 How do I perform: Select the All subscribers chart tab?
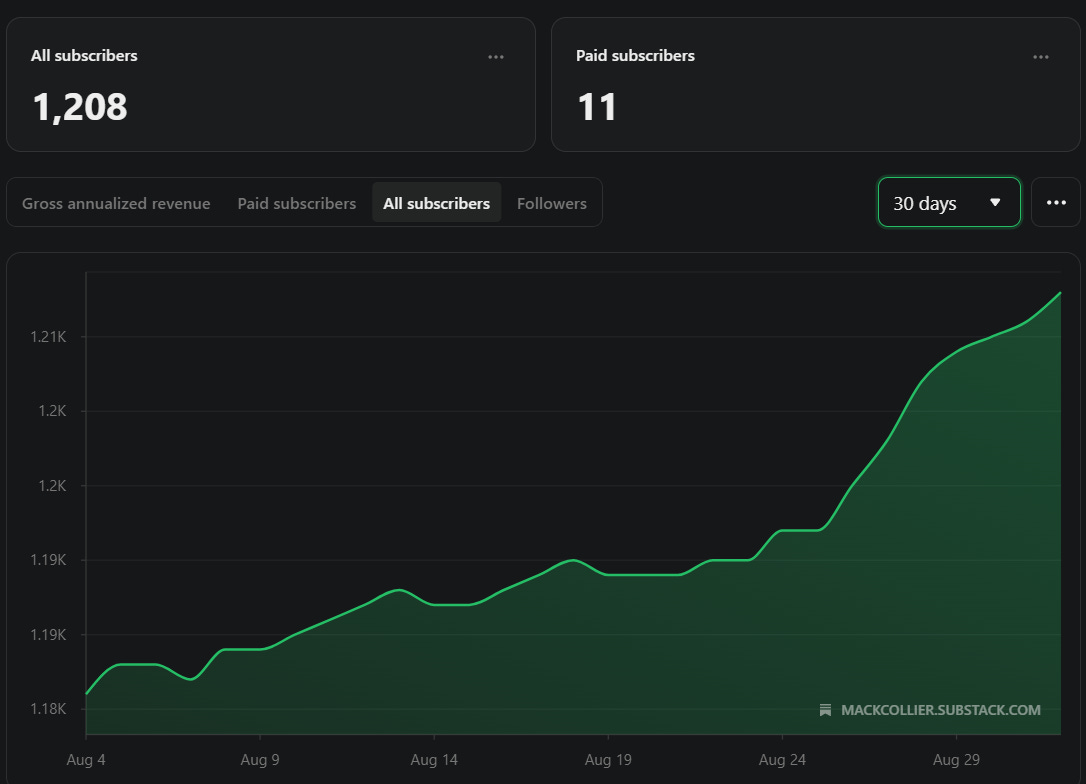click(x=436, y=203)
